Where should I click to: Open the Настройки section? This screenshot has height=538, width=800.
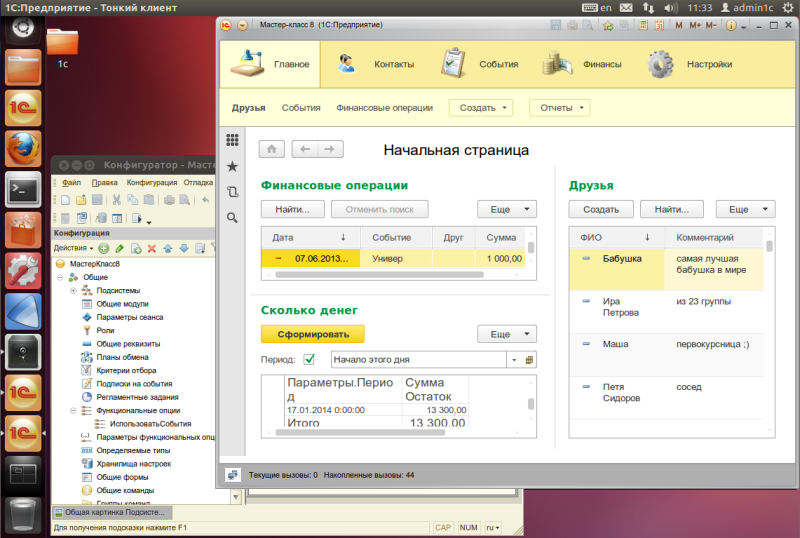click(690, 64)
